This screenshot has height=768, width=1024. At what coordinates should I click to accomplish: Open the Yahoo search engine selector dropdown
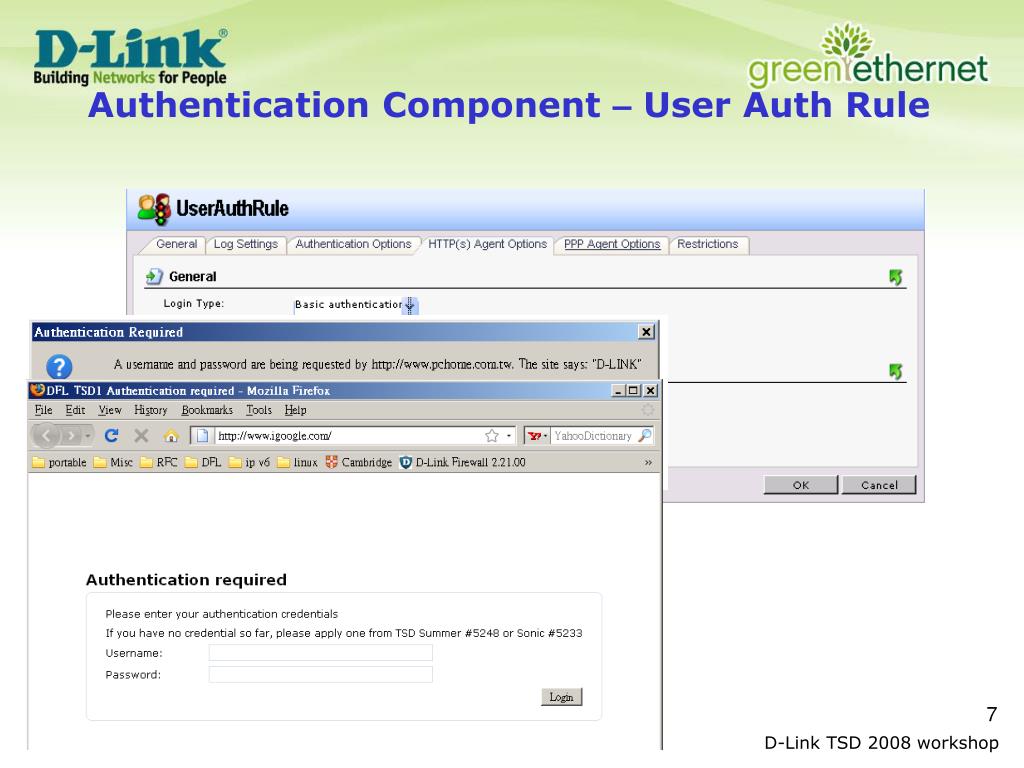pos(537,436)
